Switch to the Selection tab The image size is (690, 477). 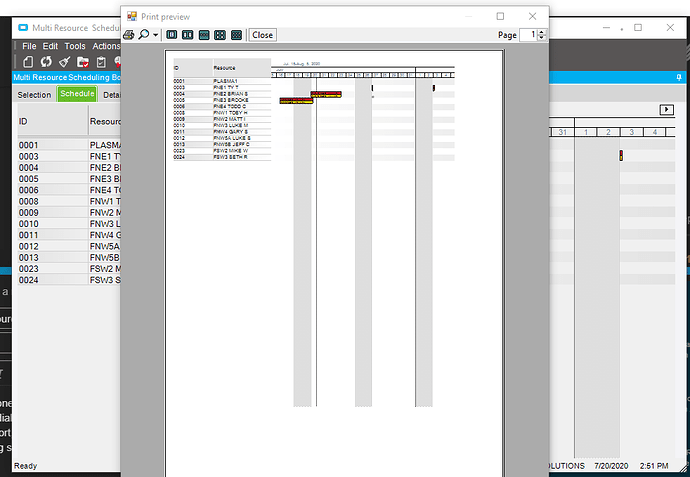click(34, 95)
